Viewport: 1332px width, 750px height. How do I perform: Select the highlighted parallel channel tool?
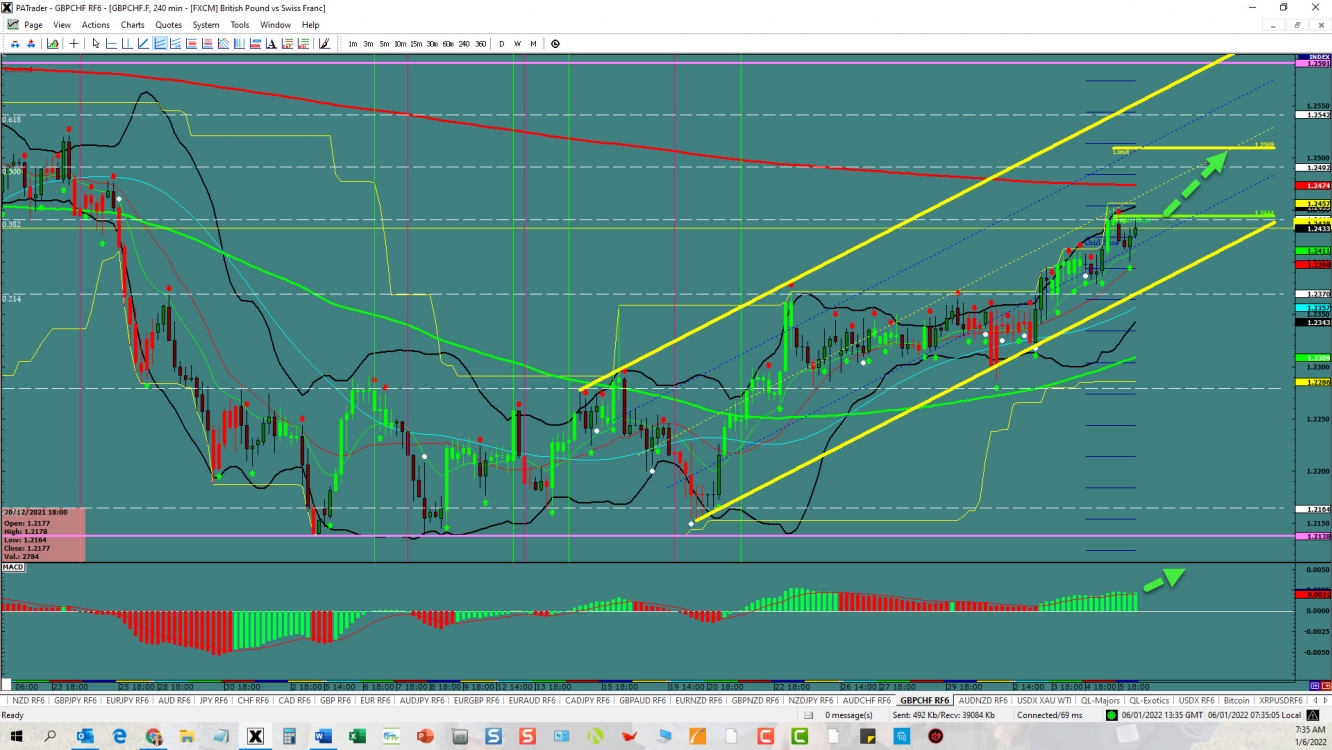[x=160, y=44]
